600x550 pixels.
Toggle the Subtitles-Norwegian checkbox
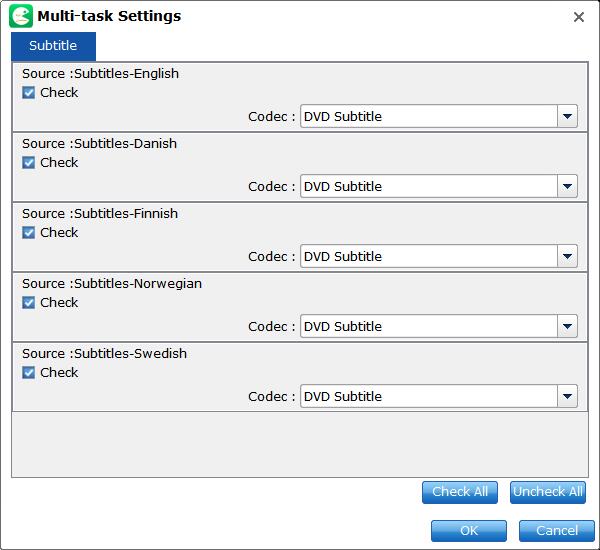tap(28, 302)
